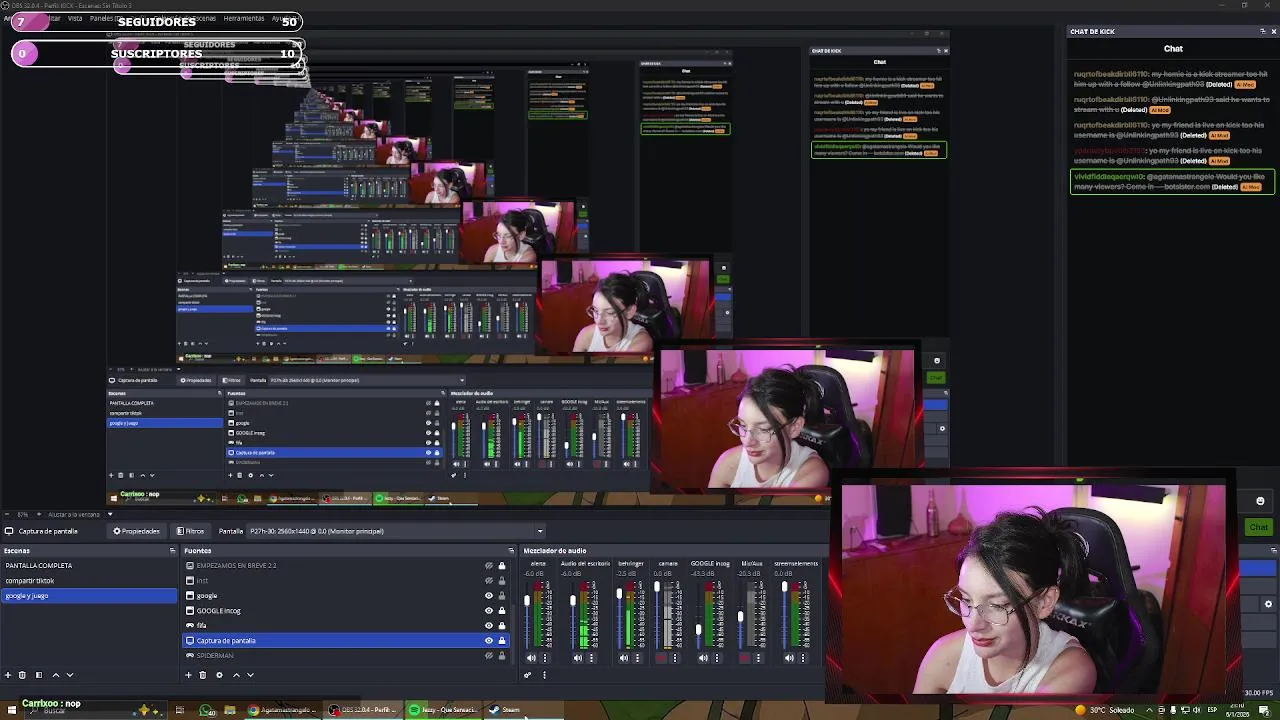Switch to OBS taskbar button
The height and width of the screenshot is (720, 1280).
(x=362, y=710)
